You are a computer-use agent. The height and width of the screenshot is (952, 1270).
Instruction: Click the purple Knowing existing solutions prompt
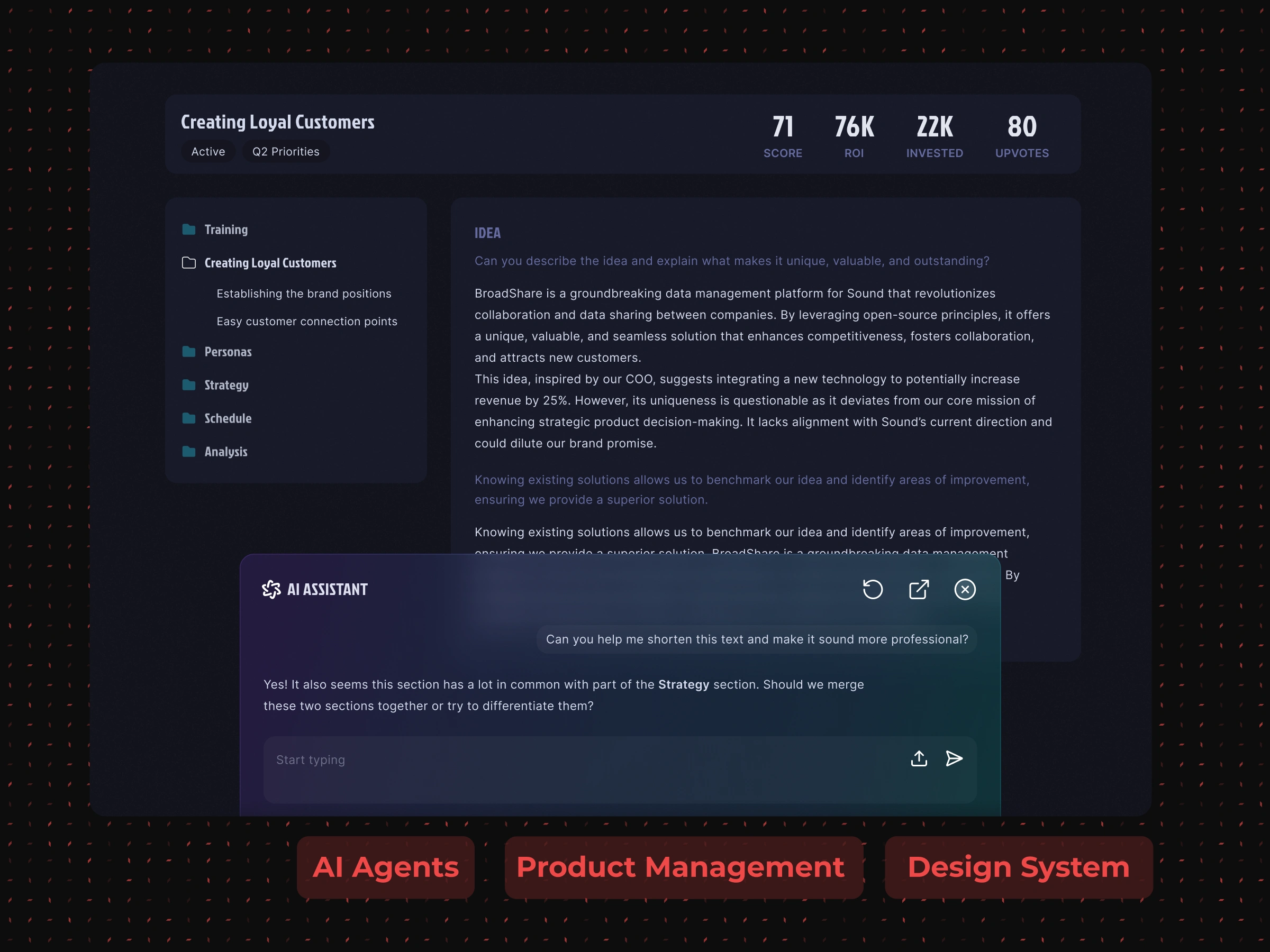click(751, 489)
